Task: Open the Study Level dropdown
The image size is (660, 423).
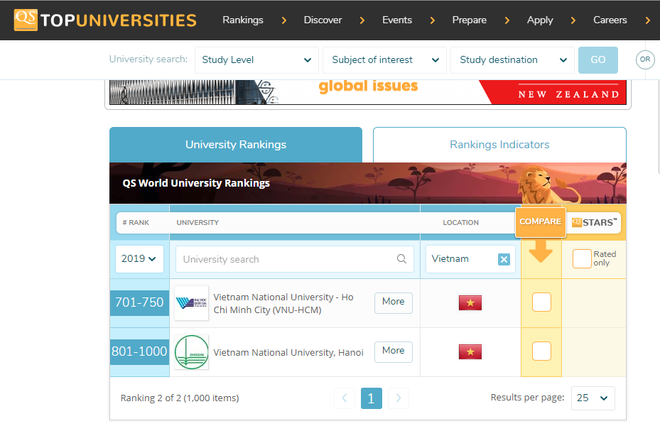Action: (256, 60)
